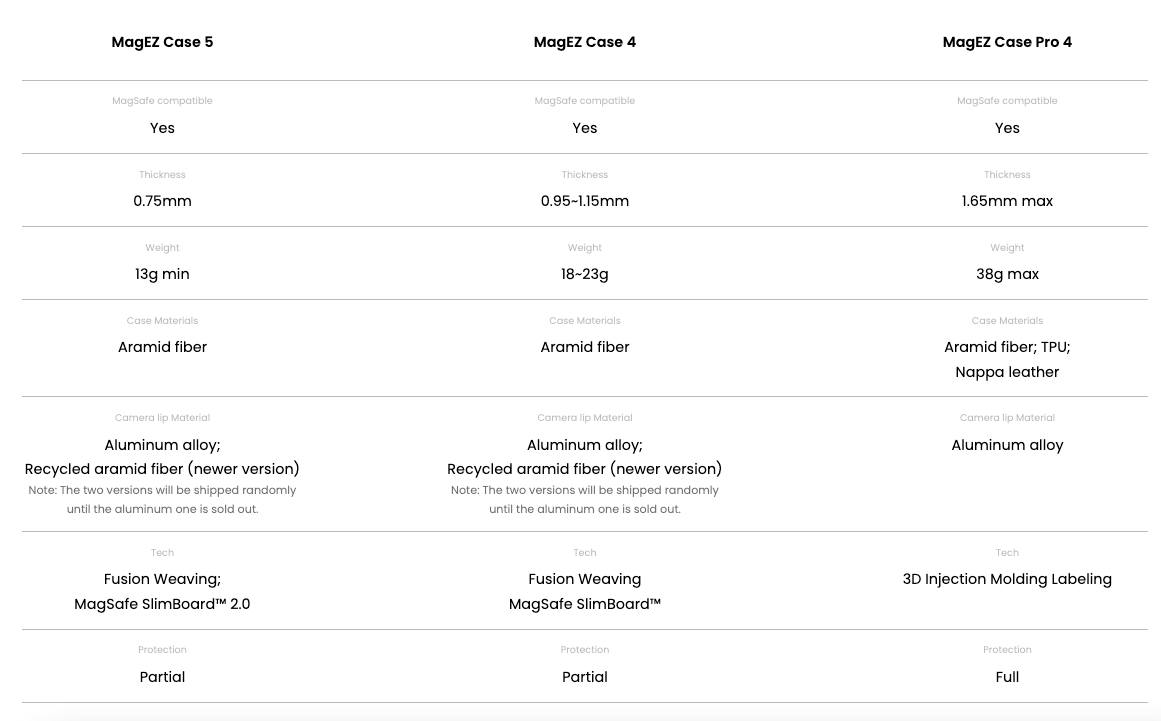Click Partial protection under MagEZ Case 5

(x=162, y=677)
